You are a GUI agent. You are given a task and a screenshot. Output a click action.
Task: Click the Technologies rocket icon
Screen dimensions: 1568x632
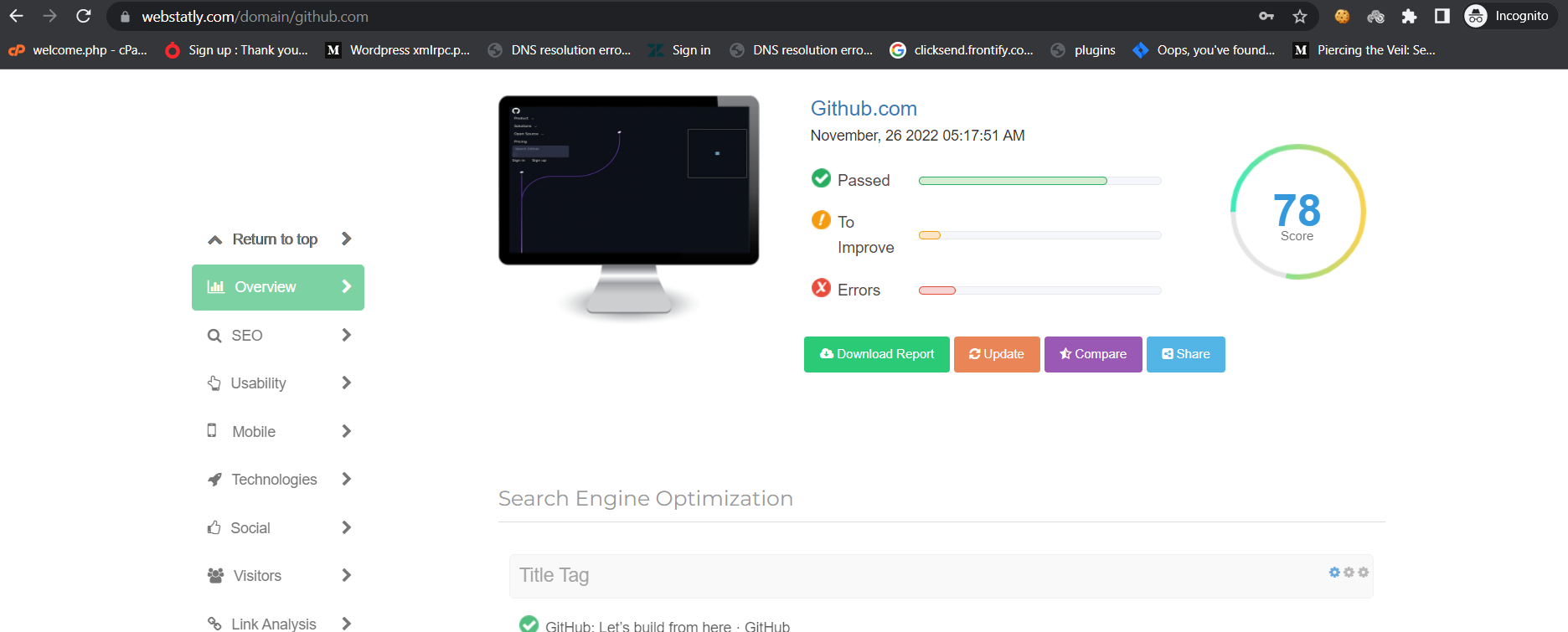tap(214, 480)
